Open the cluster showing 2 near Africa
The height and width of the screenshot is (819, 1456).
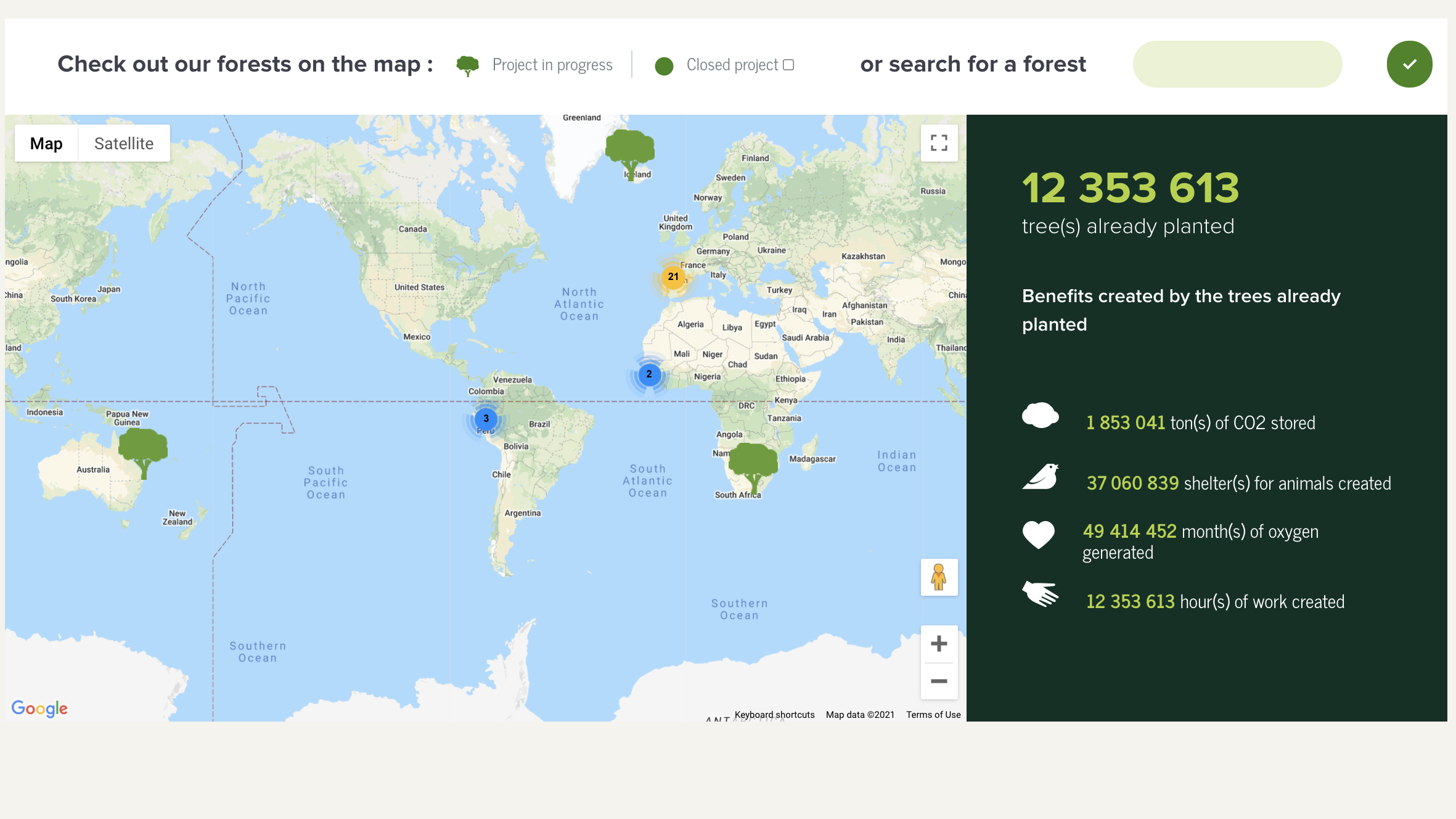coord(649,374)
